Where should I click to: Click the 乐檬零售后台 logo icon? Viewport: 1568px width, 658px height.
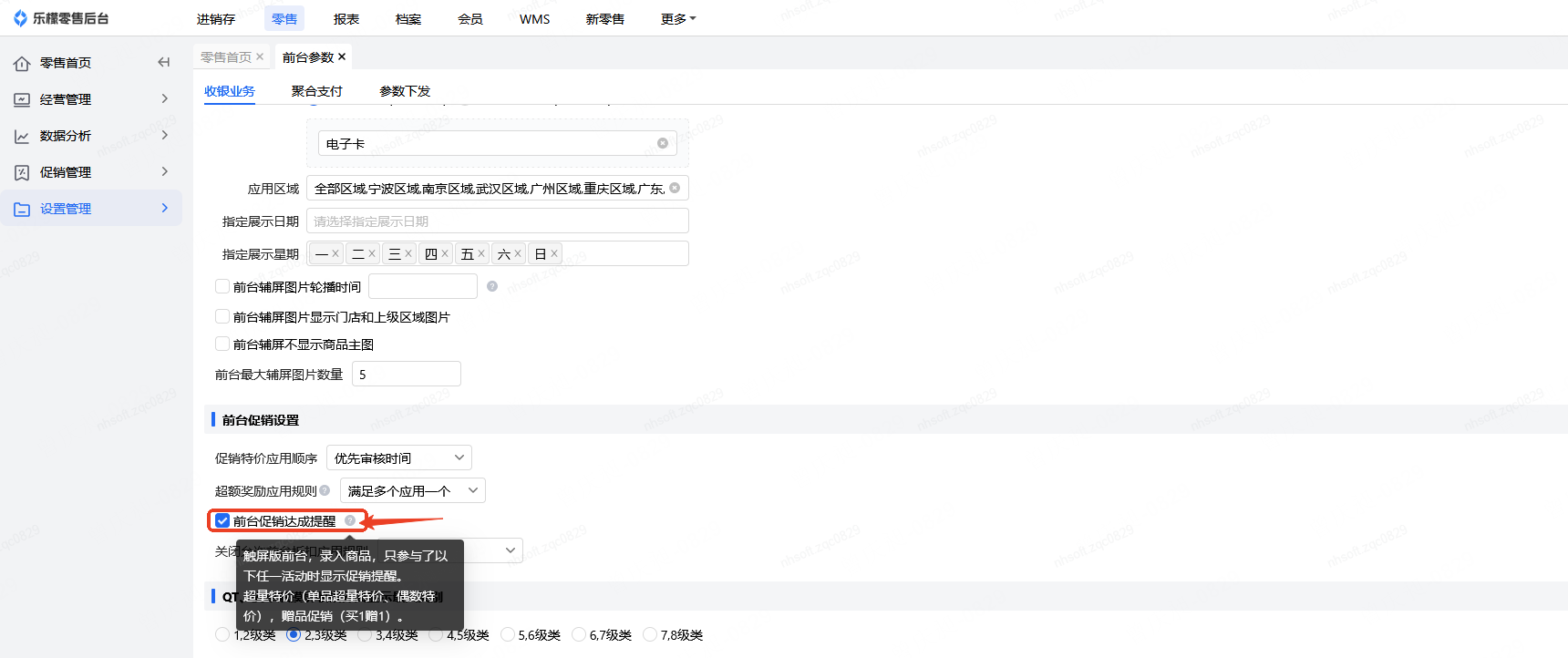(x=20, y=18)
